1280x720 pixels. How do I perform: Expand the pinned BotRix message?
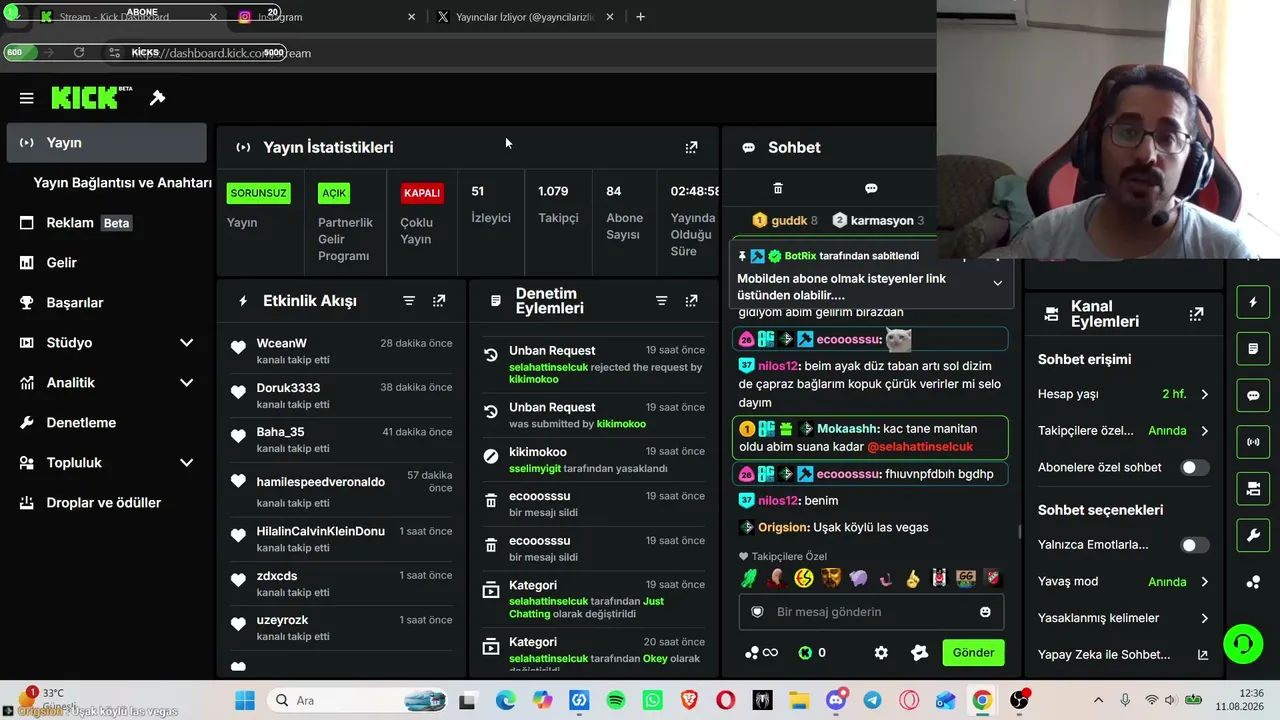[x=997, y=283]
